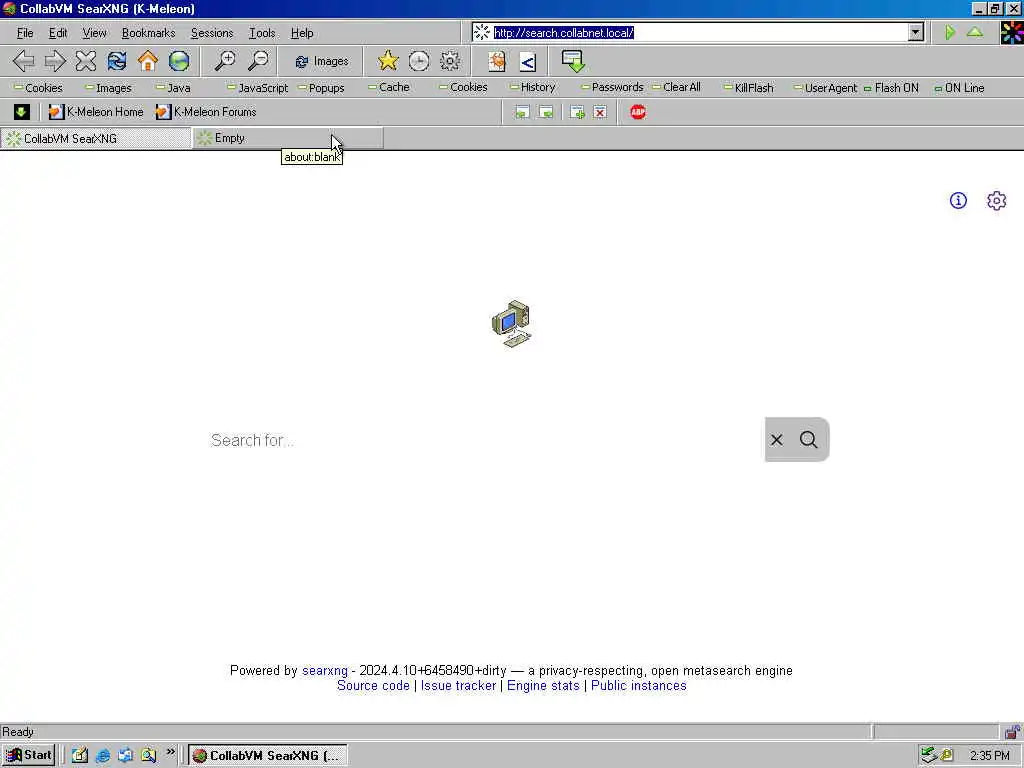Open a new tab with green plus icon
Screen dimensions: 1024x768
577,112
